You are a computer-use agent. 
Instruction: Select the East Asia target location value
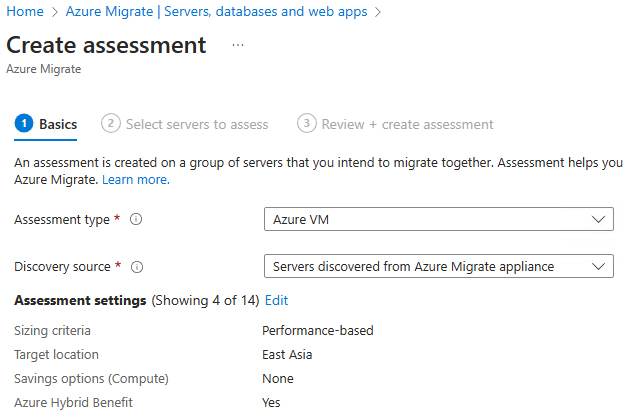pyautogui.click(x=287, y=354)
